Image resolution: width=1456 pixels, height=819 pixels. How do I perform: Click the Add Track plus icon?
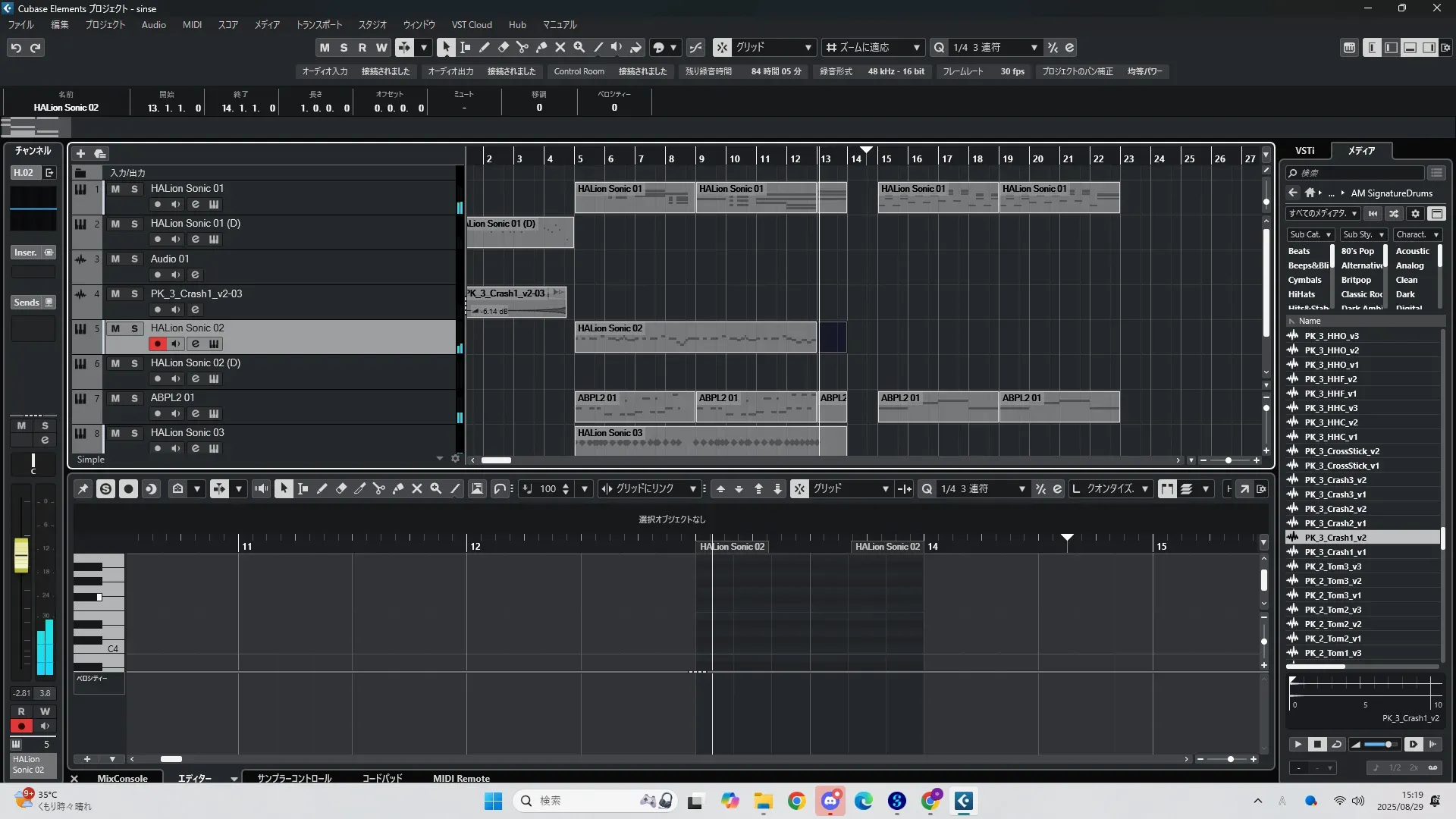pyautogui.click(x=80, y=154)
